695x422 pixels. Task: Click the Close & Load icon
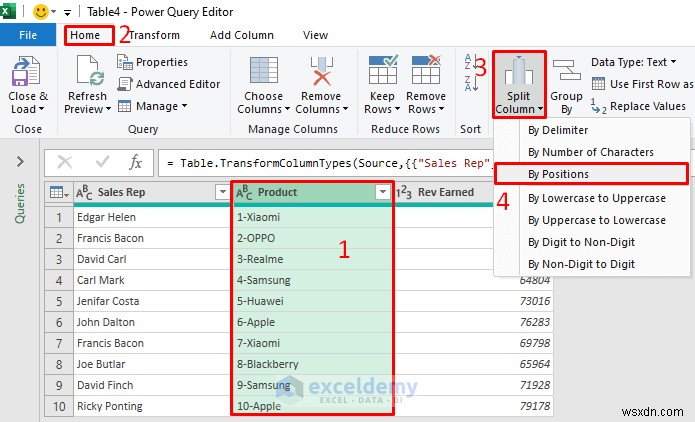click(x=26, y=71)
